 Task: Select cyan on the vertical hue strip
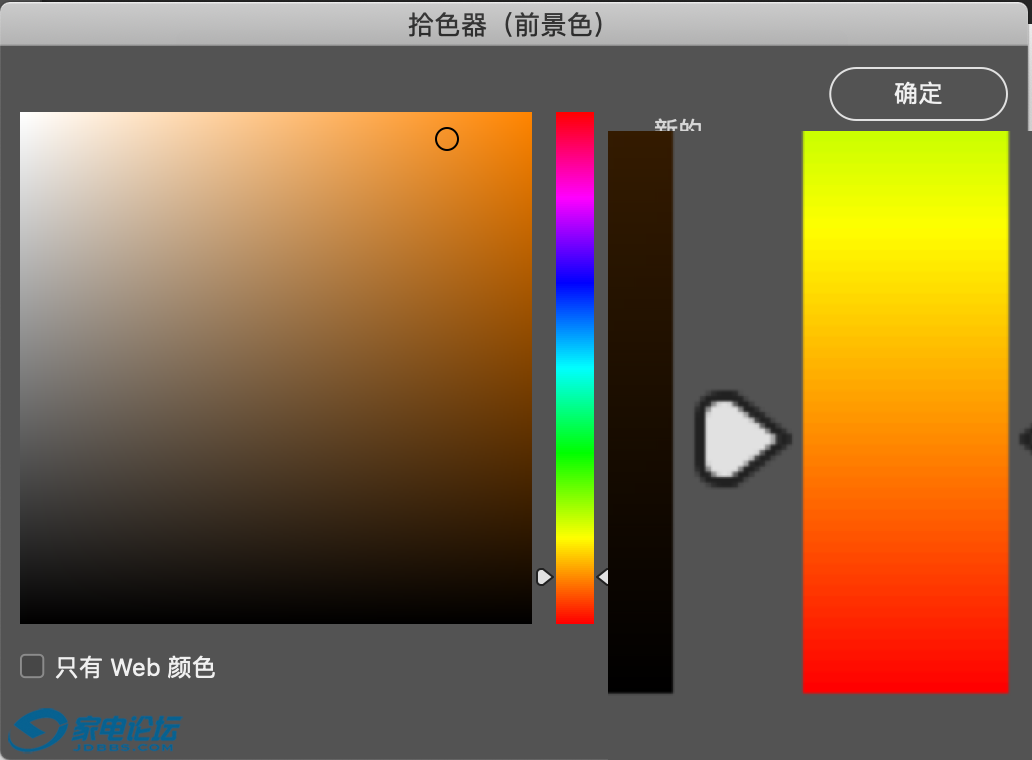pos(575,370)
